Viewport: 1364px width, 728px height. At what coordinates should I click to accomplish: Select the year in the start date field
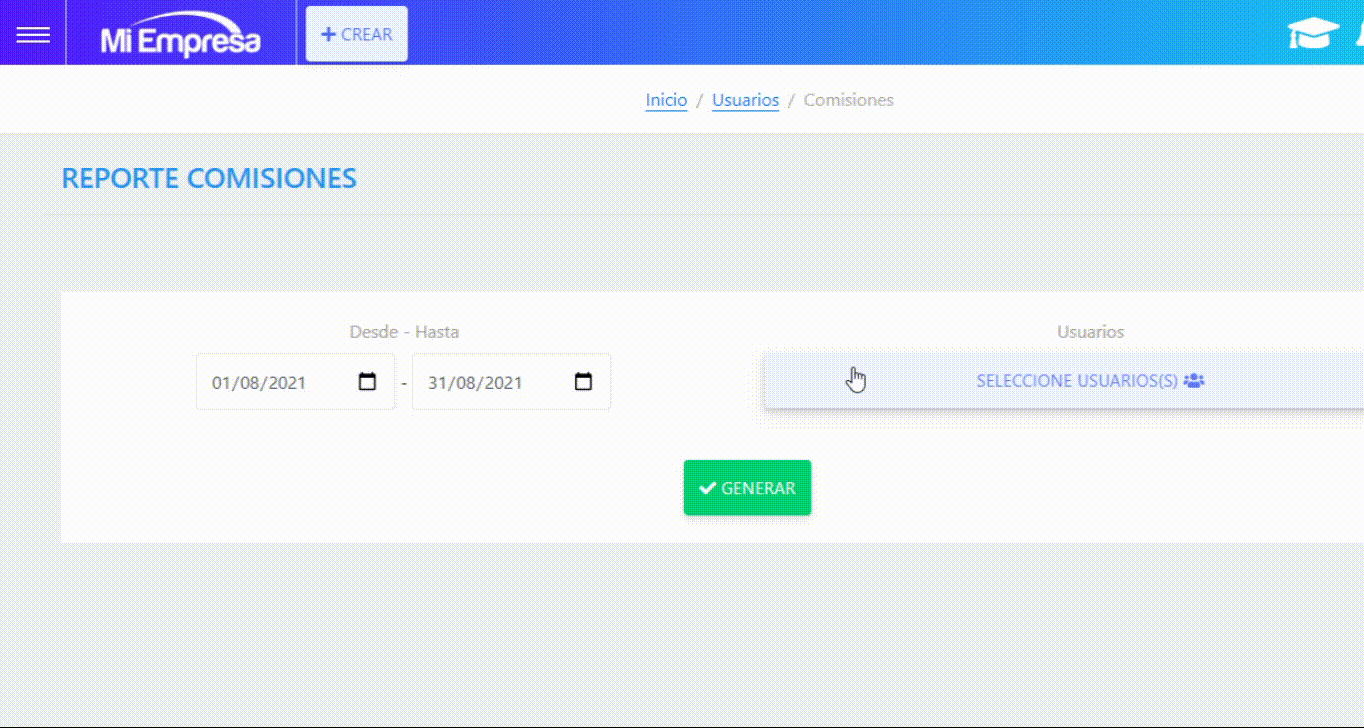[286, 383]
